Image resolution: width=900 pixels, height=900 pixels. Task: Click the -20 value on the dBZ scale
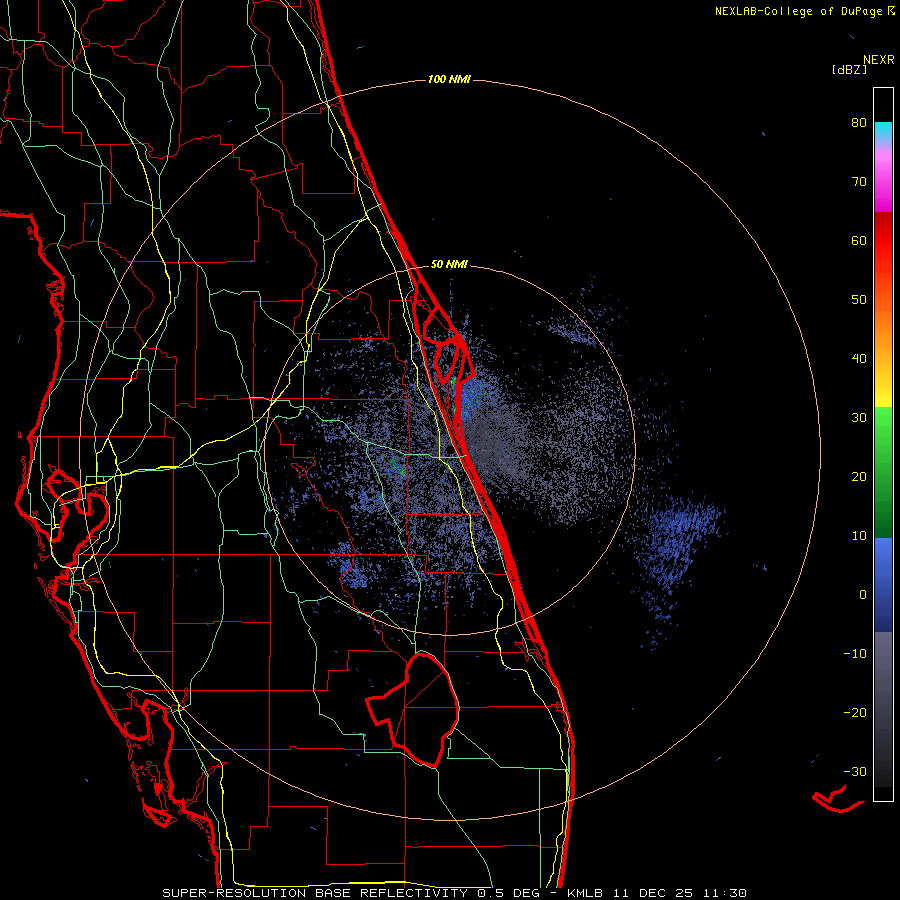pos(855,712)
